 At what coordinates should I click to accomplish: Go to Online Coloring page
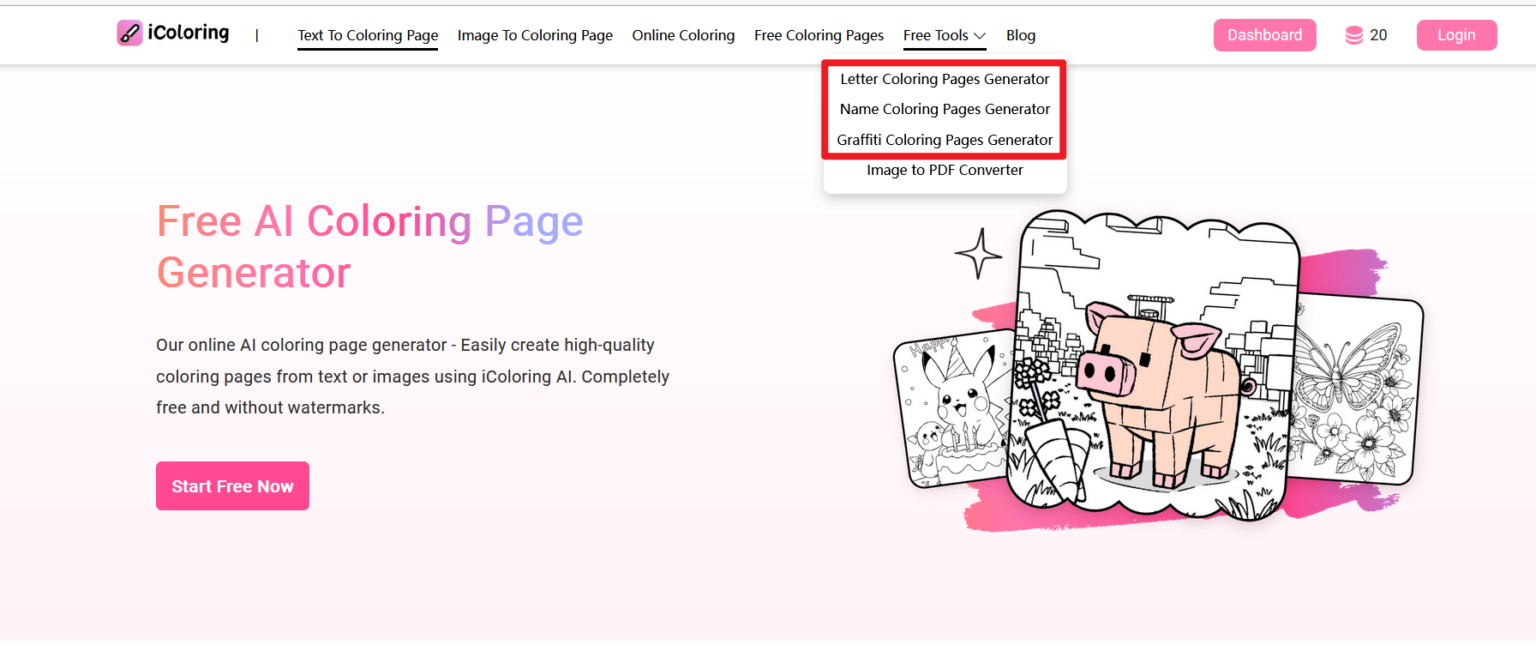pyautogui.click(x=683, y=34)
